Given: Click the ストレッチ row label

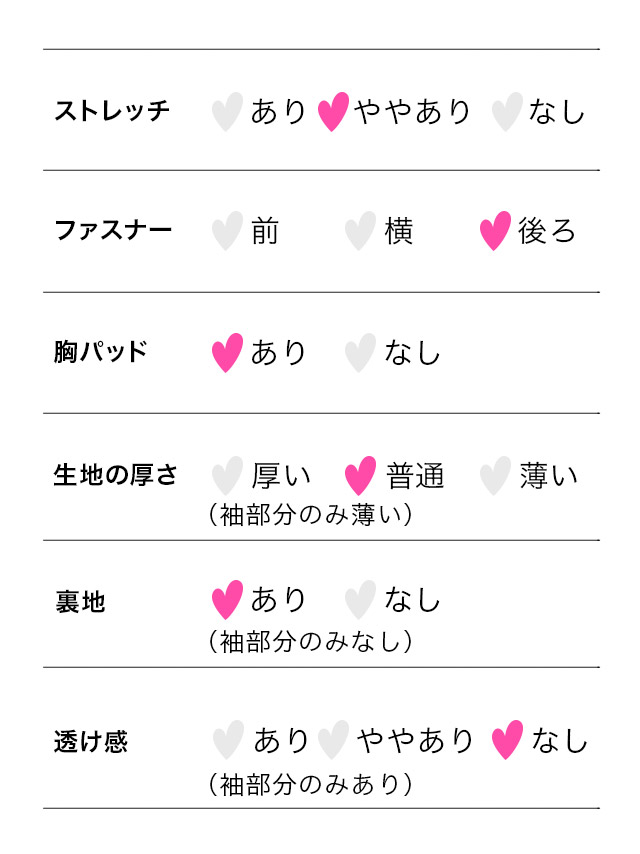Looking at the screenshot, I should pos(112,111).
